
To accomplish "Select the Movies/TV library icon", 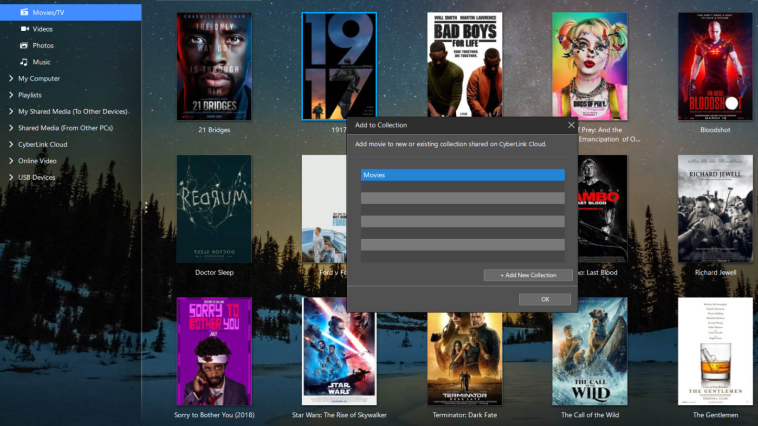I will point(24,12).
